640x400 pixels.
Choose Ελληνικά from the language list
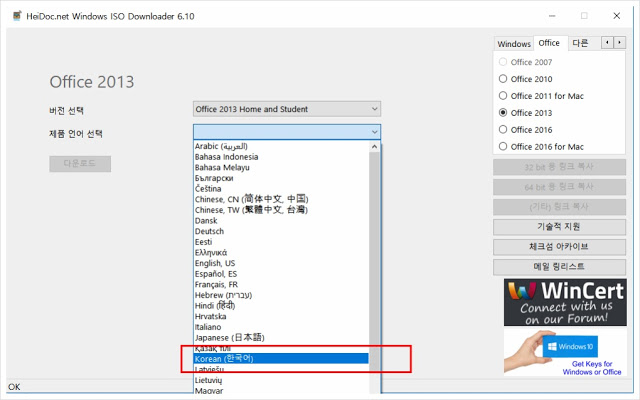point(281,252)
